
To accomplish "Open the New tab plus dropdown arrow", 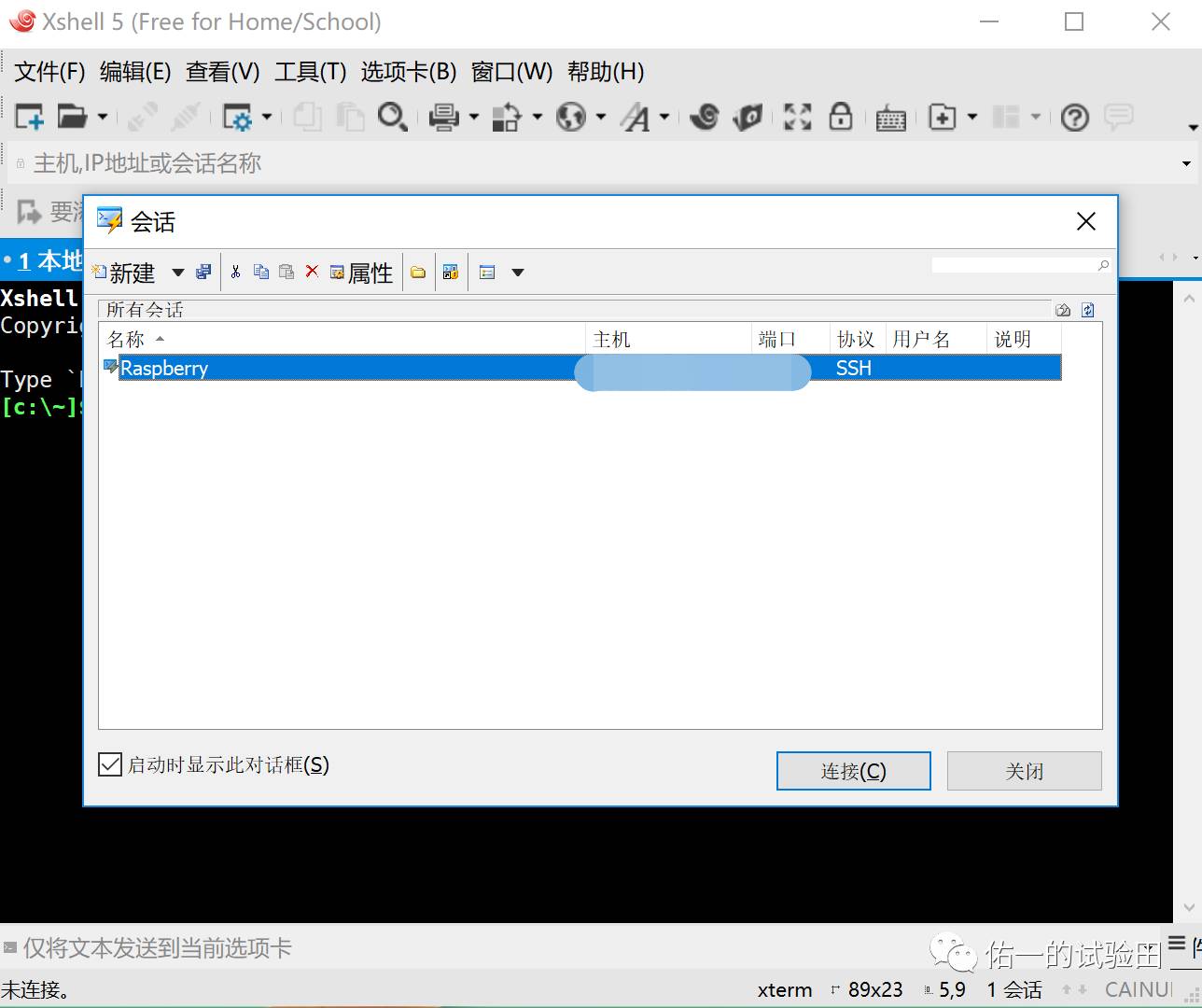I will click(x=972, y=117).
